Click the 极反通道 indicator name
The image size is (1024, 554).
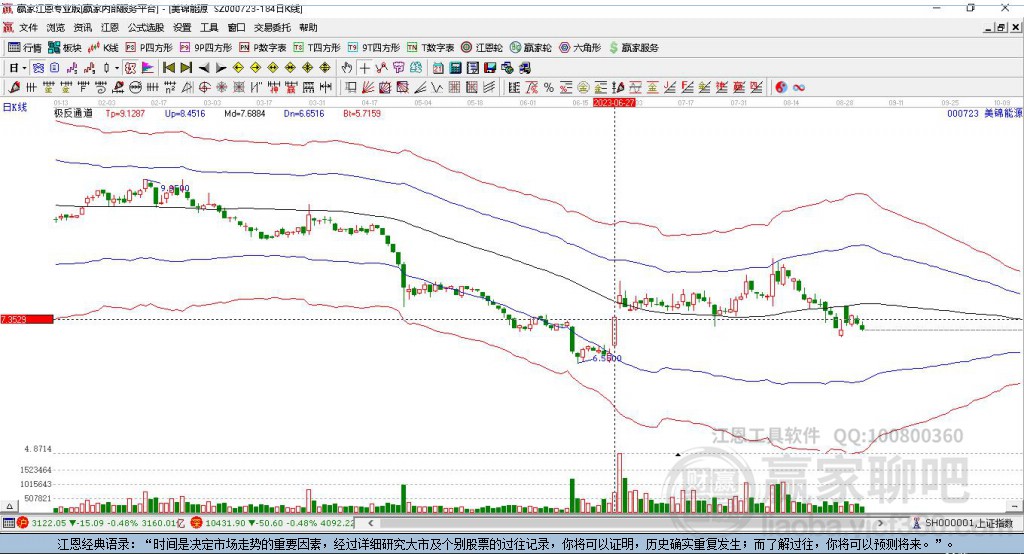73,113
